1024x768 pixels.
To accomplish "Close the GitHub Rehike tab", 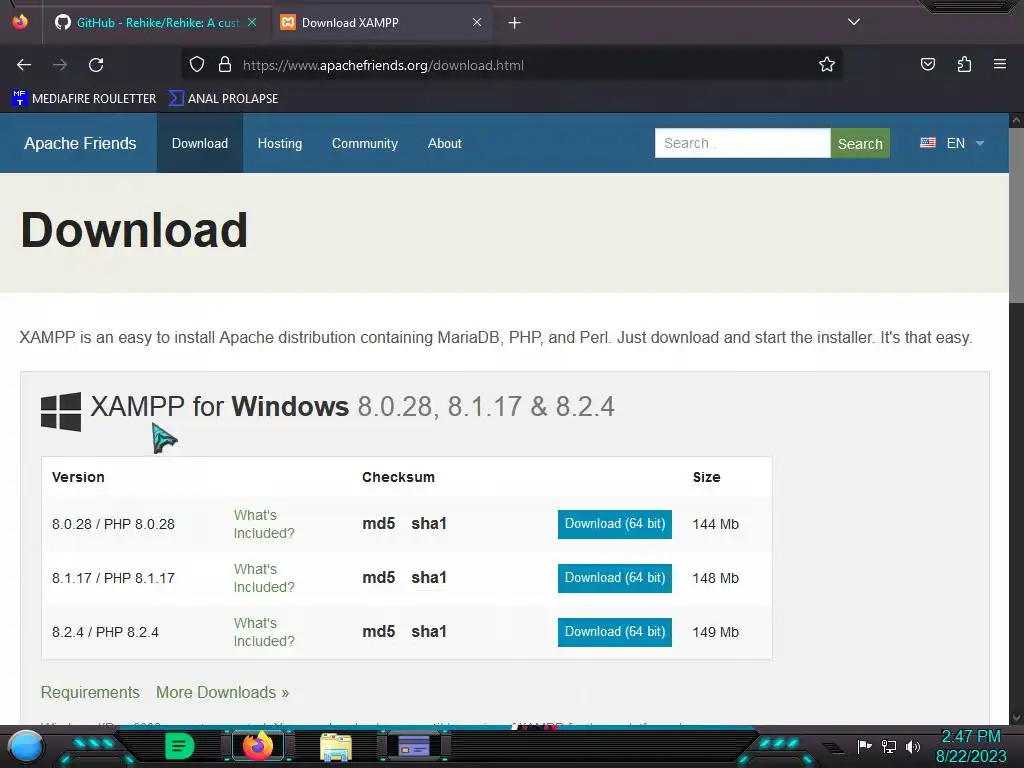I will 252,22.
